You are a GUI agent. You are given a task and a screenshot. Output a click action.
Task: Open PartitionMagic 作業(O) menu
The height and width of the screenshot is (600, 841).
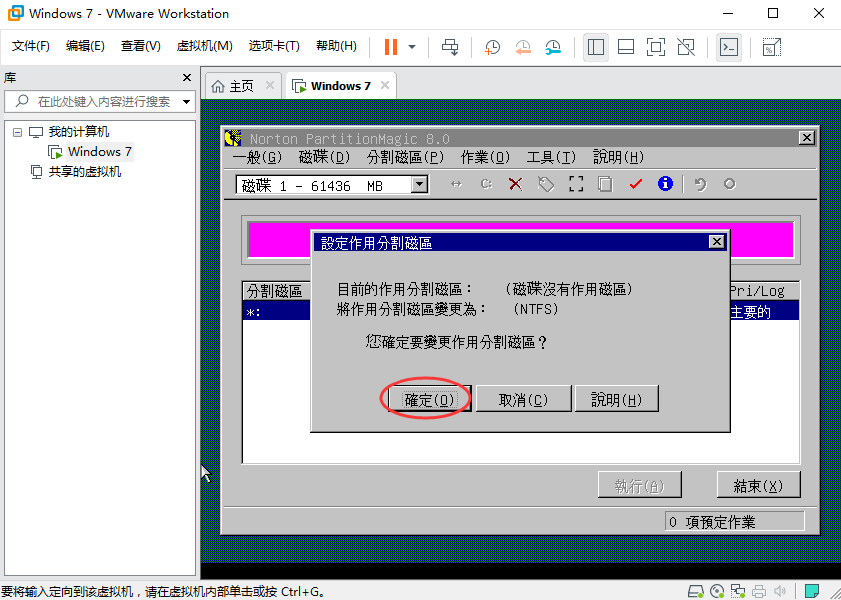pos(485,157)
